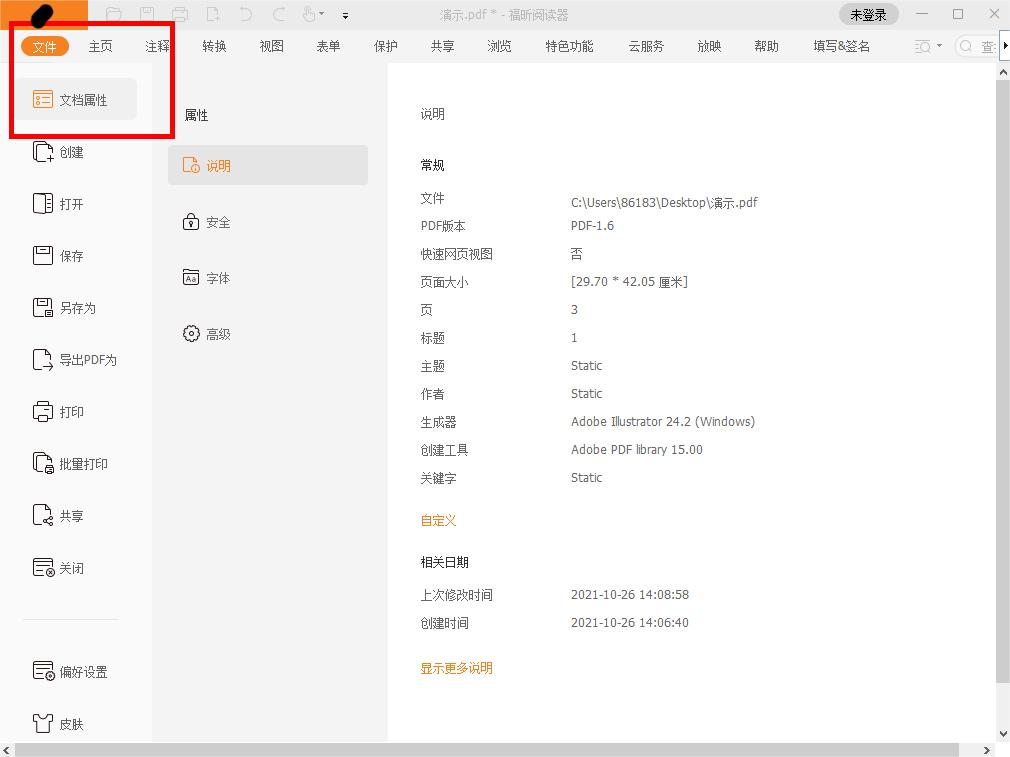Switch to the 视图 ribbon tab
Viewport: 1010px width, 757px height.
pos(270,46)
